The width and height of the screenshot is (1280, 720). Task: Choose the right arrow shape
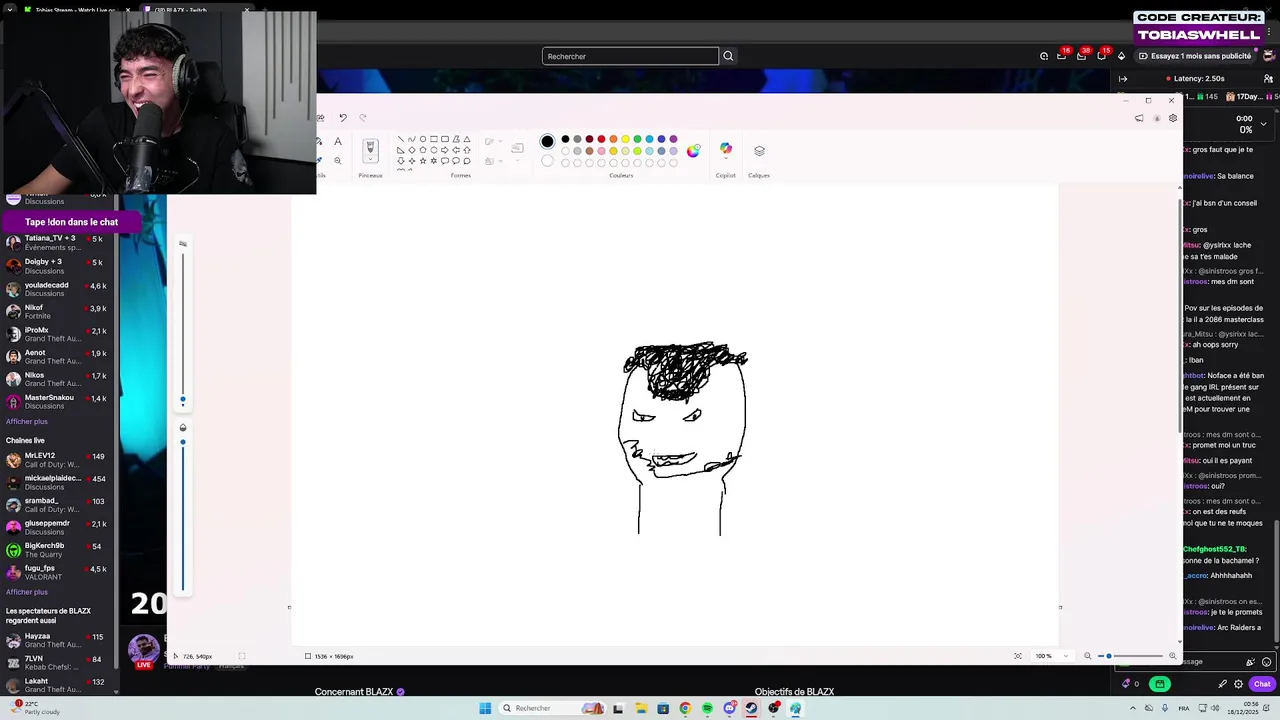click(x=444, y=150)
